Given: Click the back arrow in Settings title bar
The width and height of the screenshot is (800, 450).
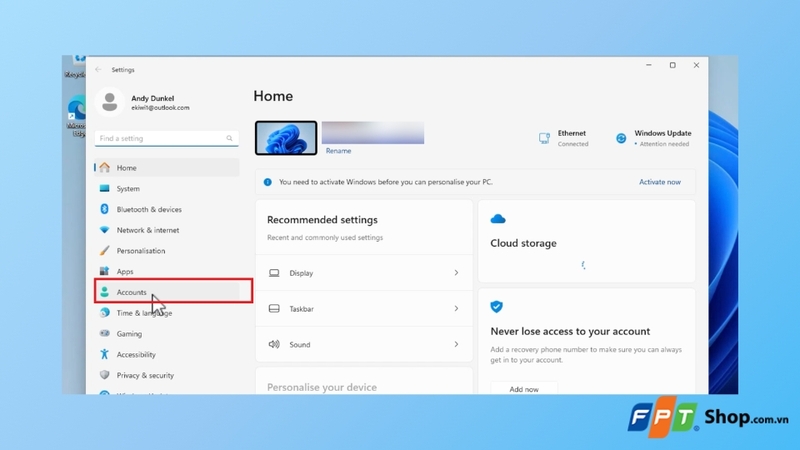Looking at the screenshot, I should point(98,69).
